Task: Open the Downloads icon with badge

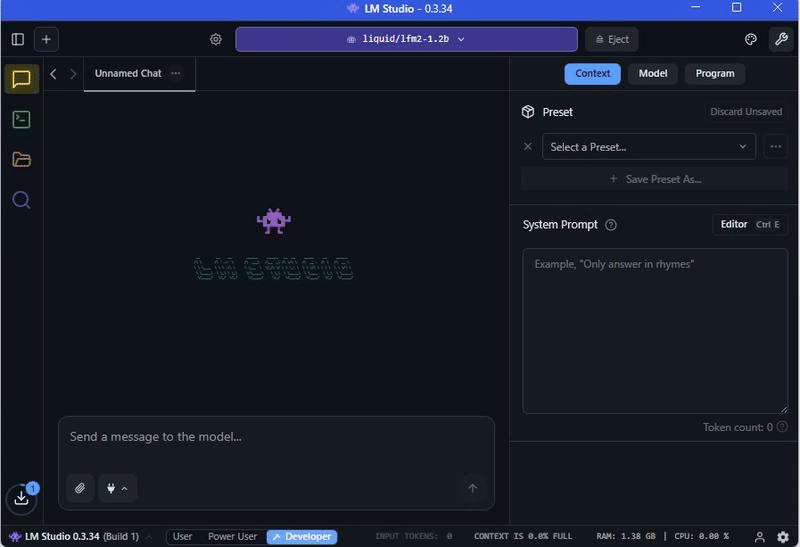Action: [21, 498]
